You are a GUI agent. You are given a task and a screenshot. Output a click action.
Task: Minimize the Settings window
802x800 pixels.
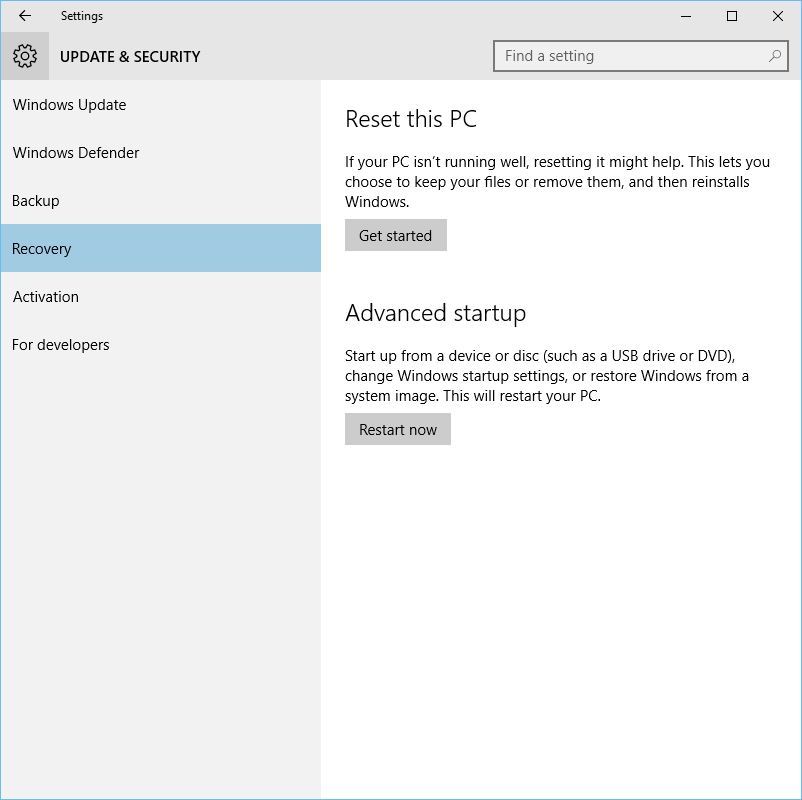686,16
